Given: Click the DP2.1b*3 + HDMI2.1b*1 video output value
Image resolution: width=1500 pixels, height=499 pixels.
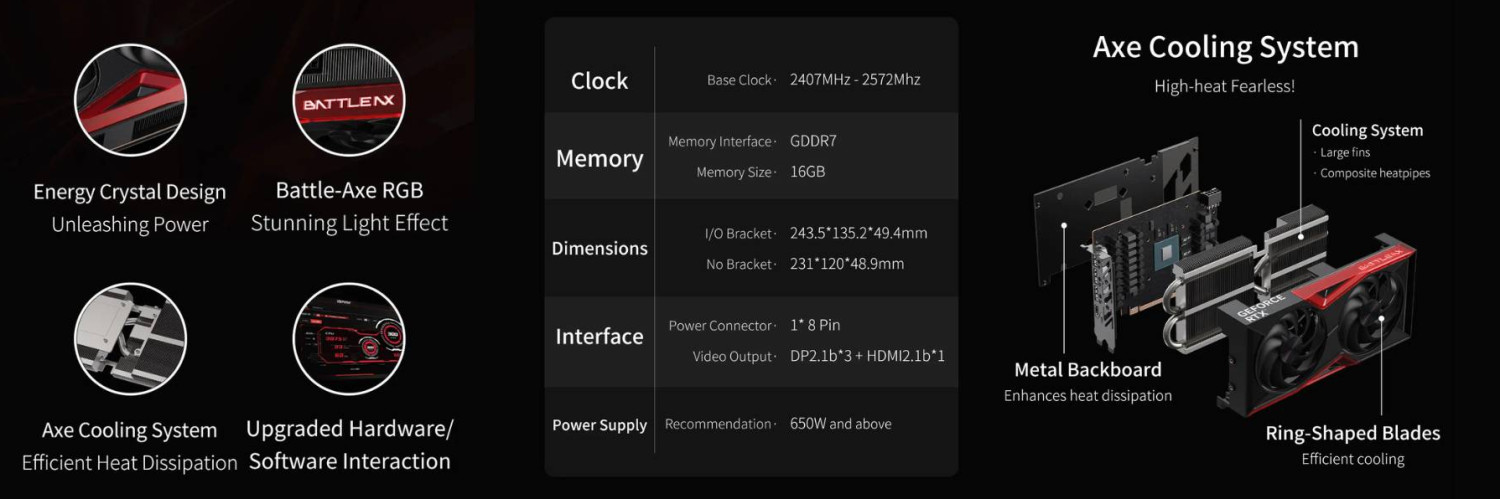Looking at the screenshot, I should coord(866,356).
